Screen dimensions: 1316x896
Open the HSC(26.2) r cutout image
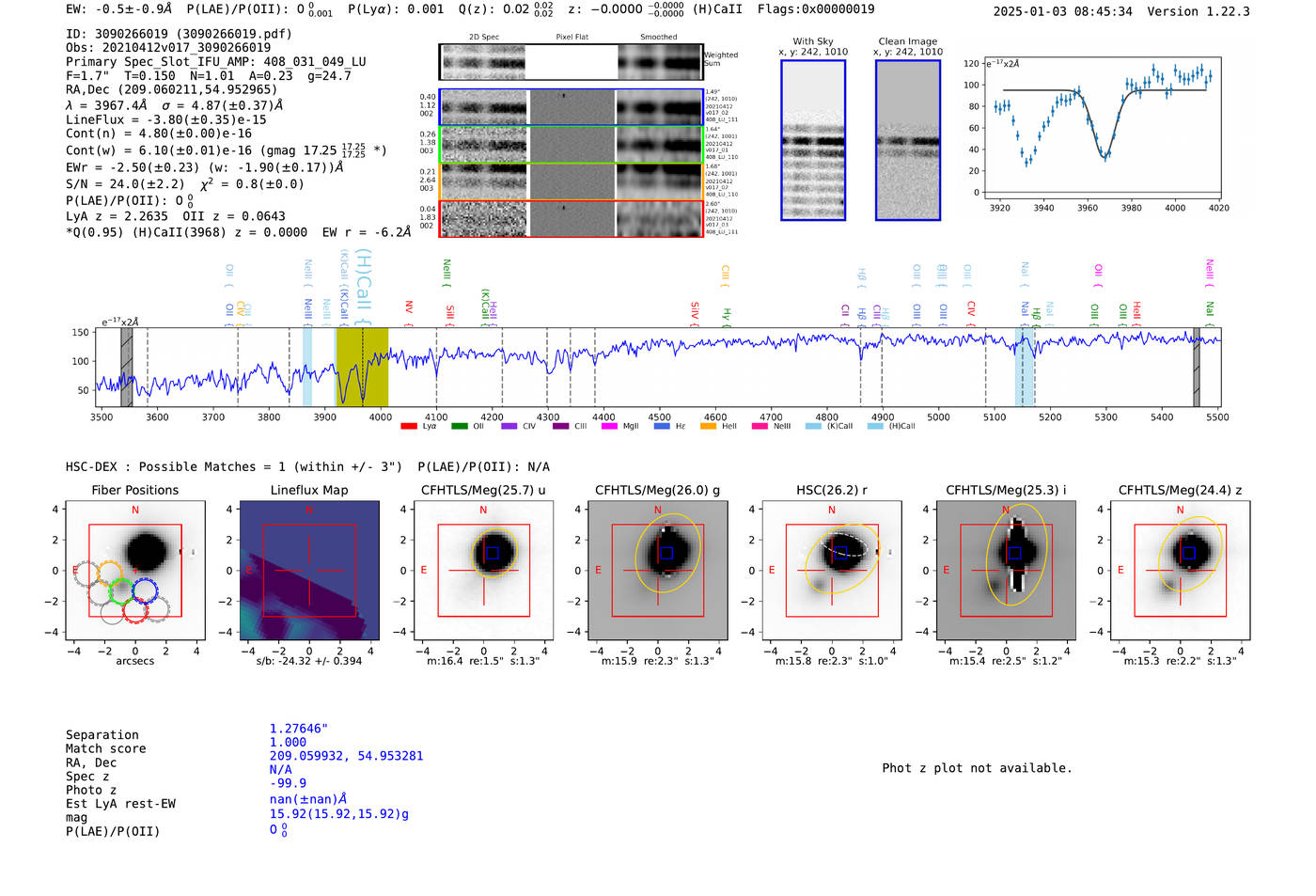832,571
